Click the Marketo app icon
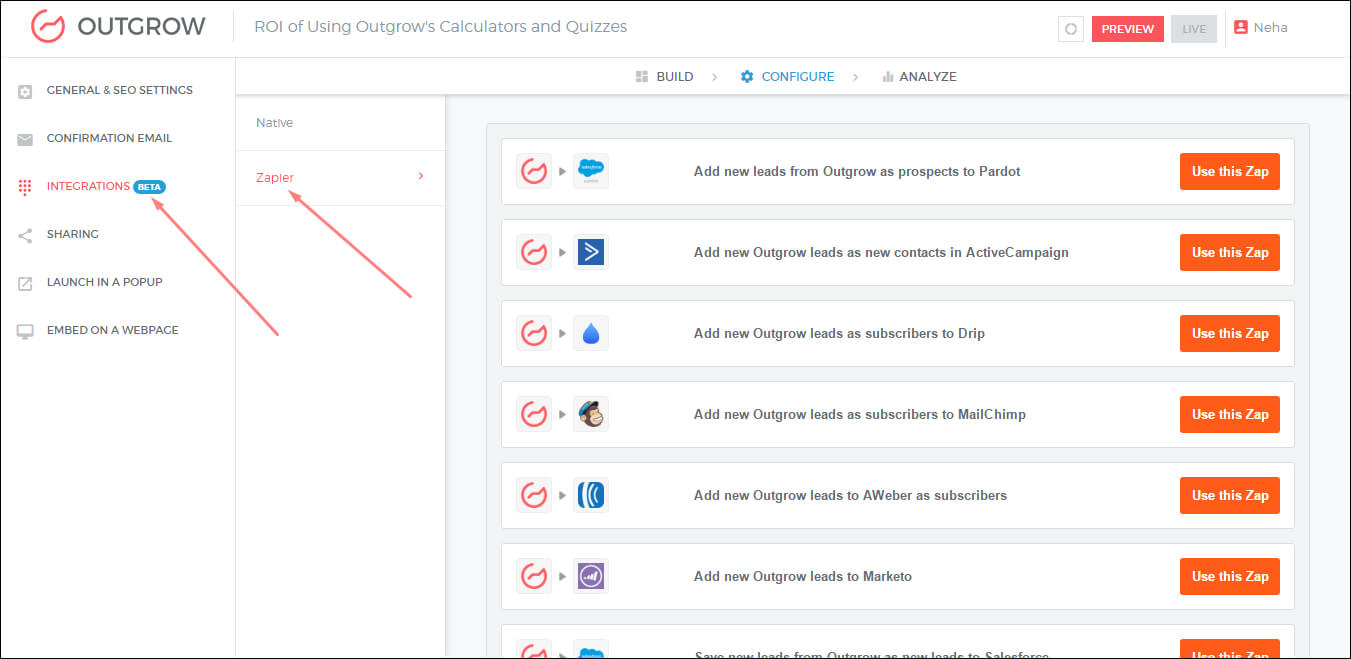The width and height of the screenshot is (1351, 659). (590, 576)
